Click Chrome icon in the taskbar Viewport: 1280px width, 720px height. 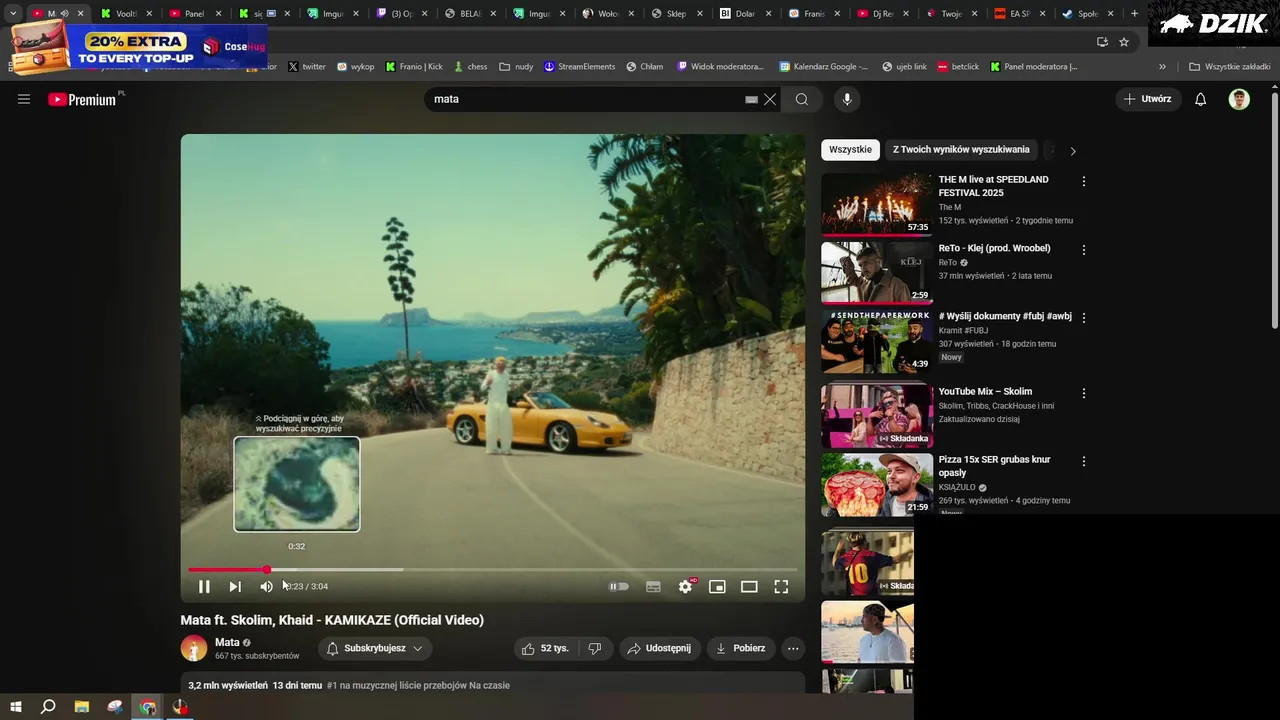(x=148, y=707)
